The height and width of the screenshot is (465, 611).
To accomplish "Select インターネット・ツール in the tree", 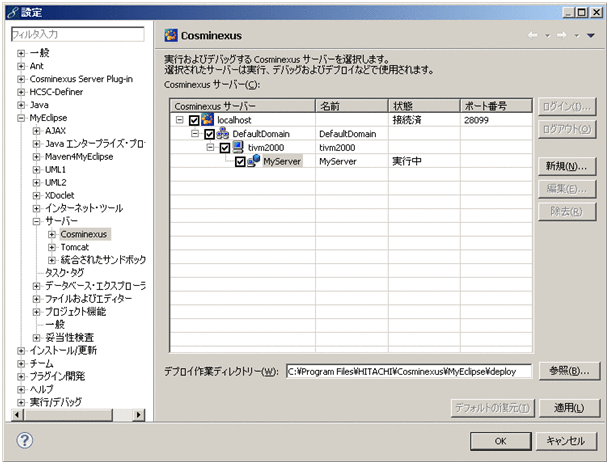I will [x=84, y=208].
